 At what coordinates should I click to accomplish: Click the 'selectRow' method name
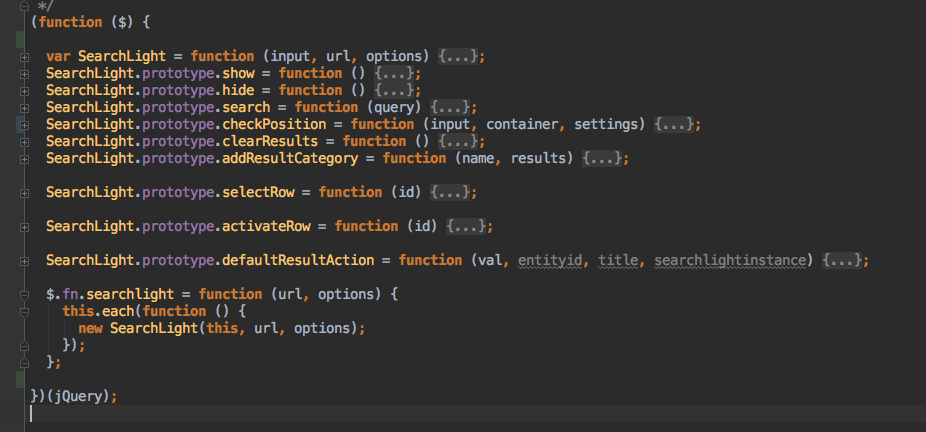(x=258, y=192)
